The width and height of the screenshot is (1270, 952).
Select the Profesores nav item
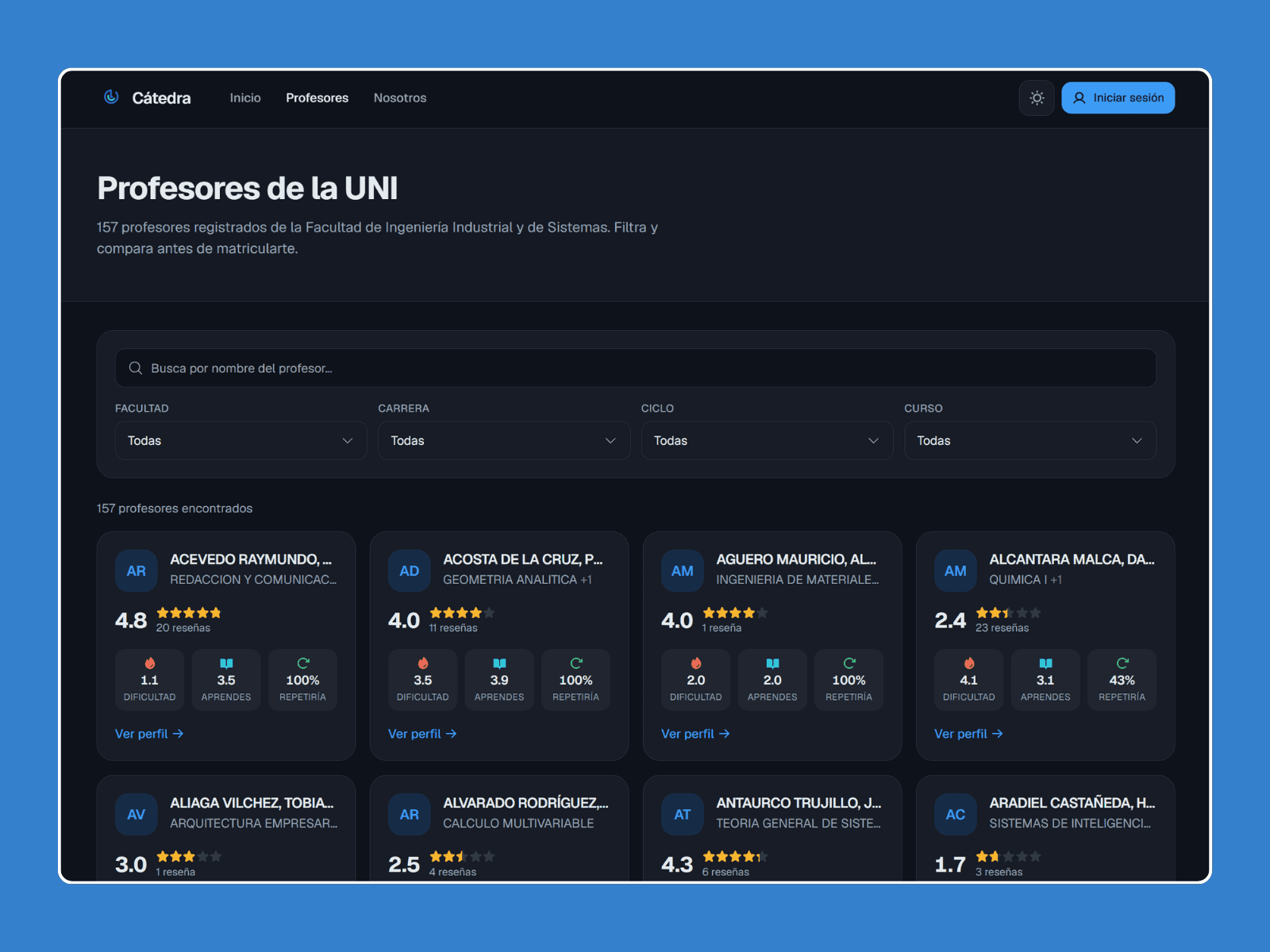pyautogui.click(x=317, y=98)
